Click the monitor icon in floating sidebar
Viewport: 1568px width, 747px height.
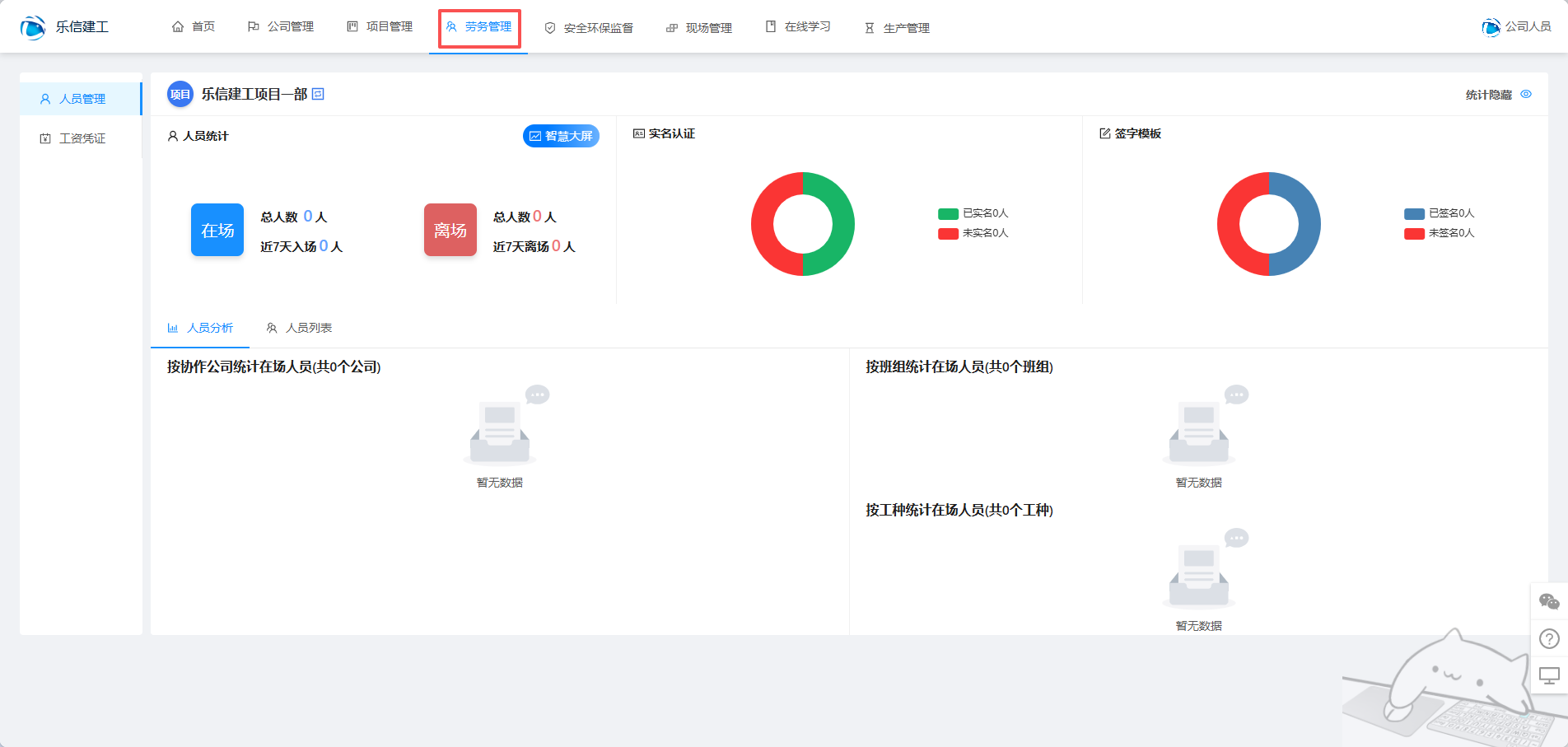pyautogui.click(x=1549, y=675)
